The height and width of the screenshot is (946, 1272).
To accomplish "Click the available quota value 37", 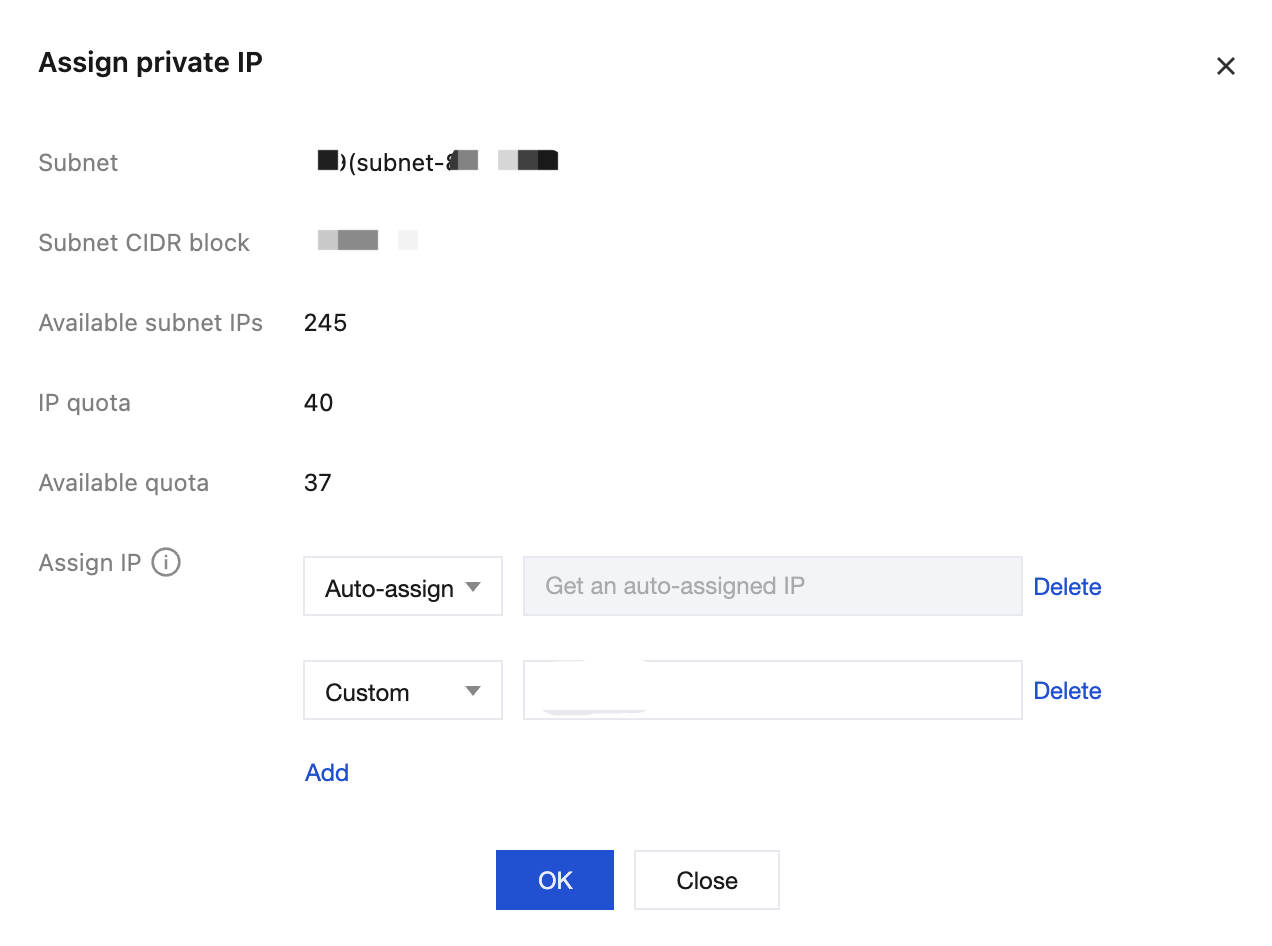I will click(318, 483).
